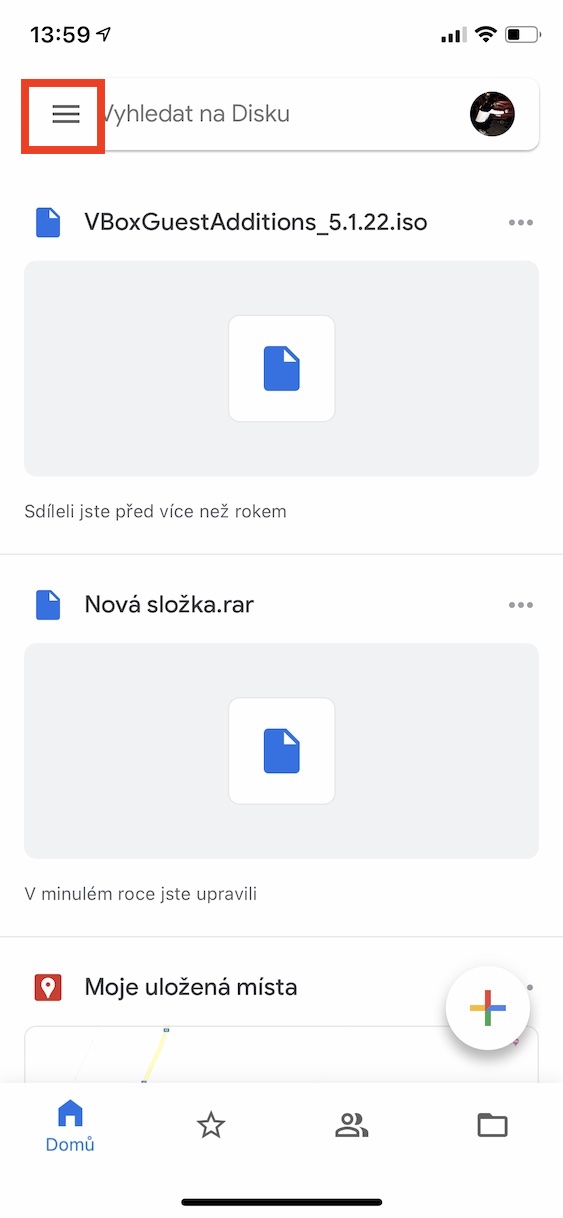Open VBoxGuestAdditions_5.1.22.iso preview thumbnail
The width and height of the screenshot is (563, 1218).
pyautogui.click(x=281, y=368)
